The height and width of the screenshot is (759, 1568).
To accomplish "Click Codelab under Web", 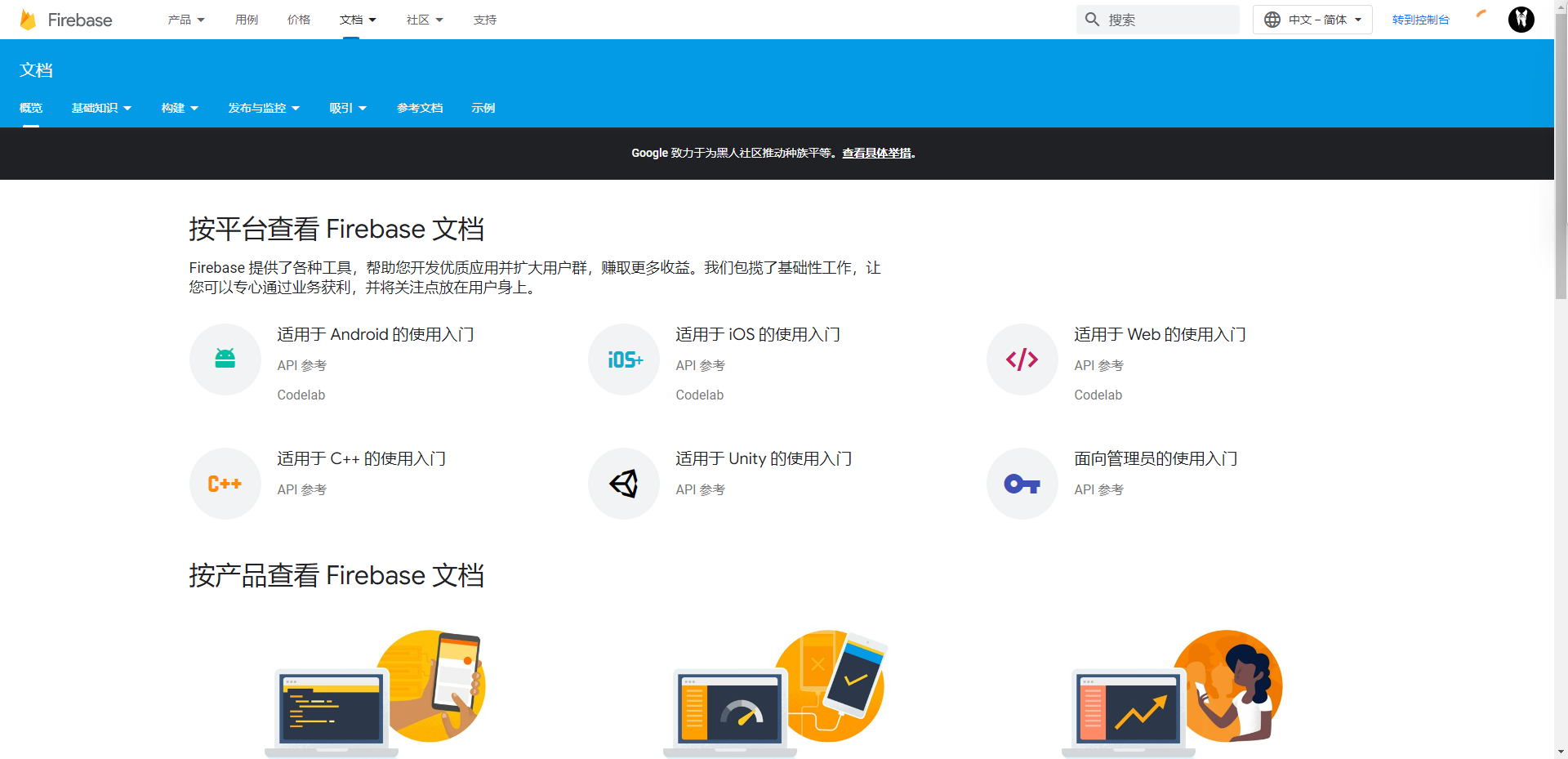I will tap(1098, 395).
